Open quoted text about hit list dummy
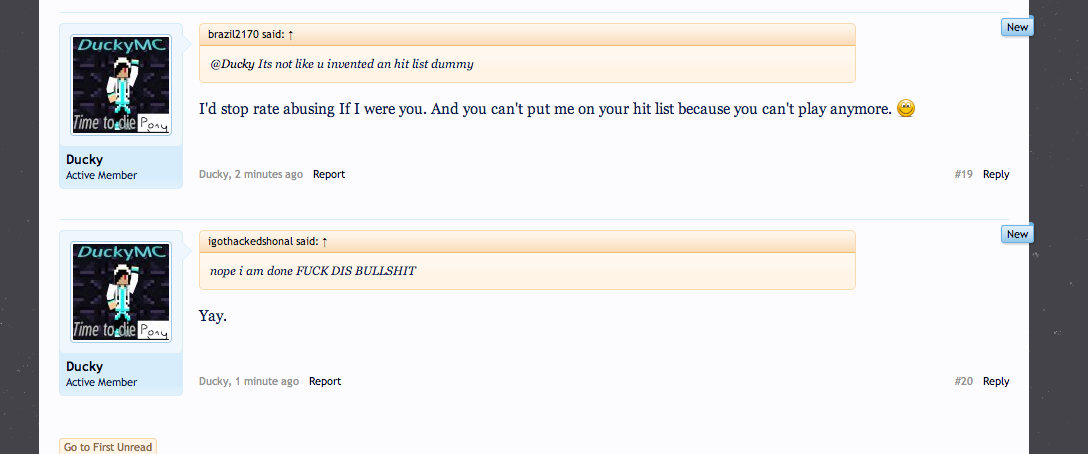Viewport: 1088px width, 454px height. coord(341,64)
